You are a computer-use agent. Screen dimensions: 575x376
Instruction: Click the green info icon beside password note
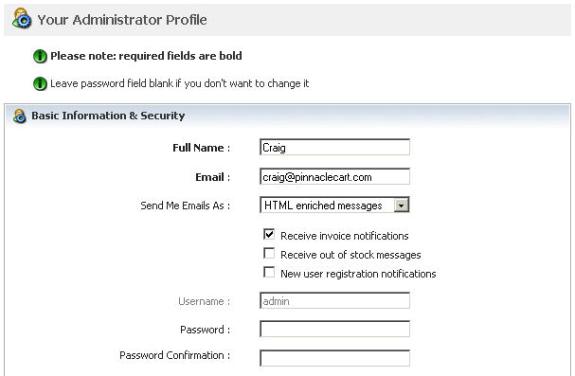pos(40,84)
